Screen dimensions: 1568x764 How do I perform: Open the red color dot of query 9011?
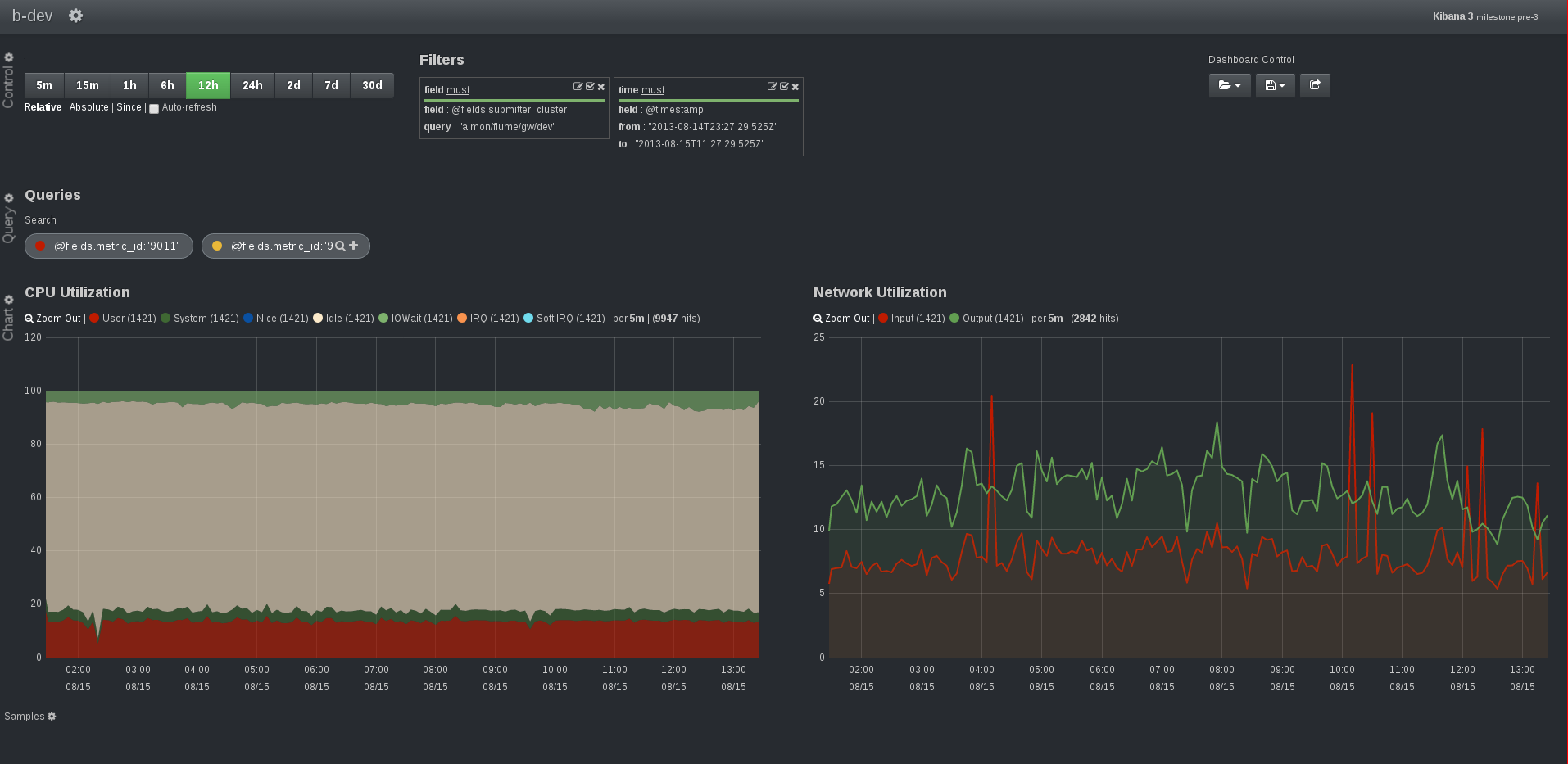[x=40, y=246]
